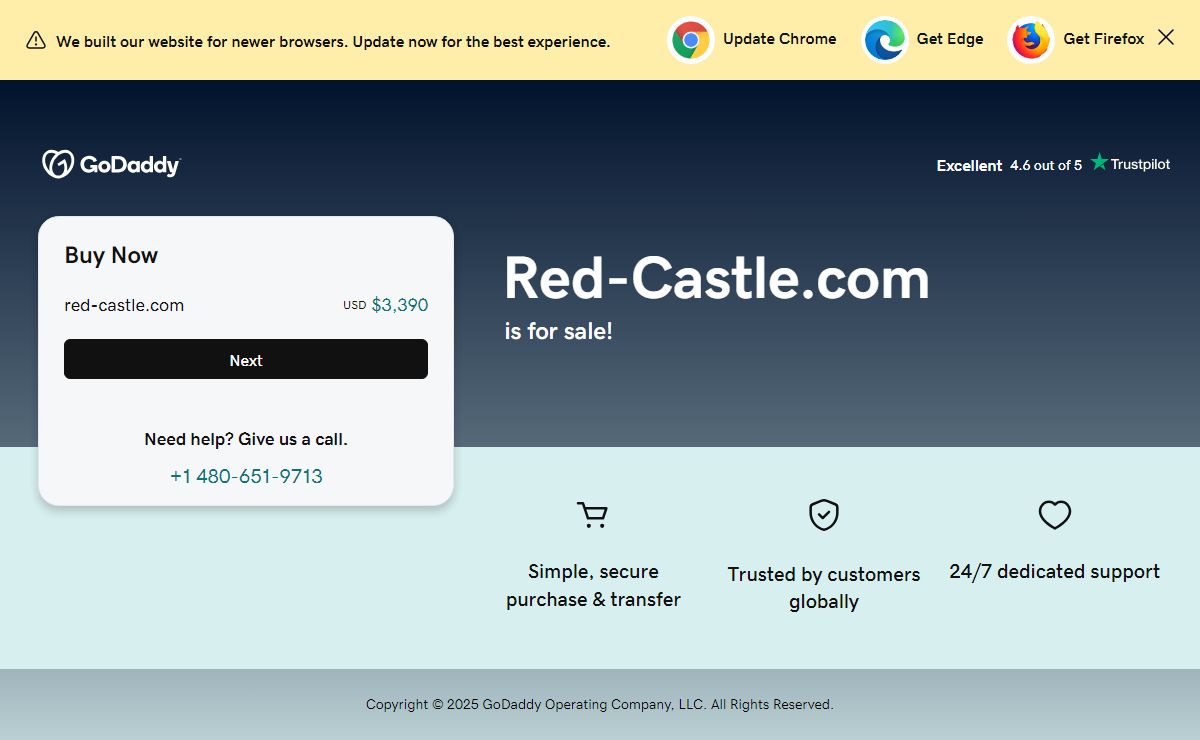This screenshot has height=740, width=1200.
Task: Click the Trustpilot star logo
Action: click(1099, 162)
